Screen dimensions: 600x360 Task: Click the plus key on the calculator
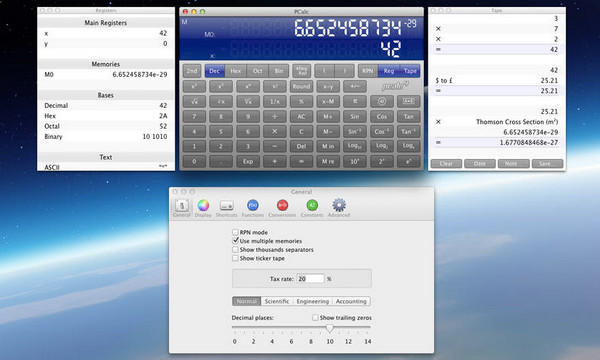tap(274, 161)
